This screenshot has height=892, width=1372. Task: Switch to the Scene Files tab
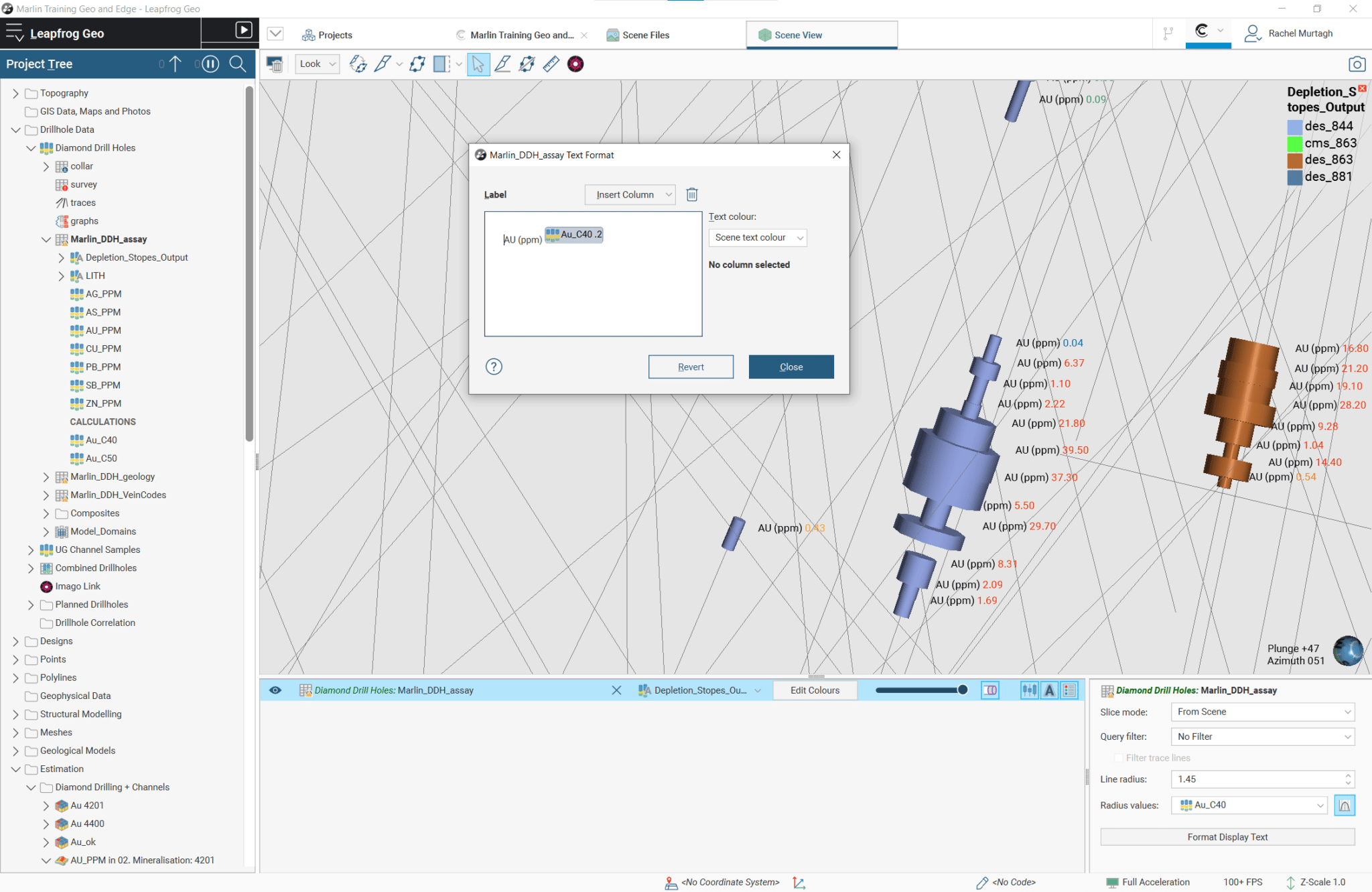tap(638, 35)
